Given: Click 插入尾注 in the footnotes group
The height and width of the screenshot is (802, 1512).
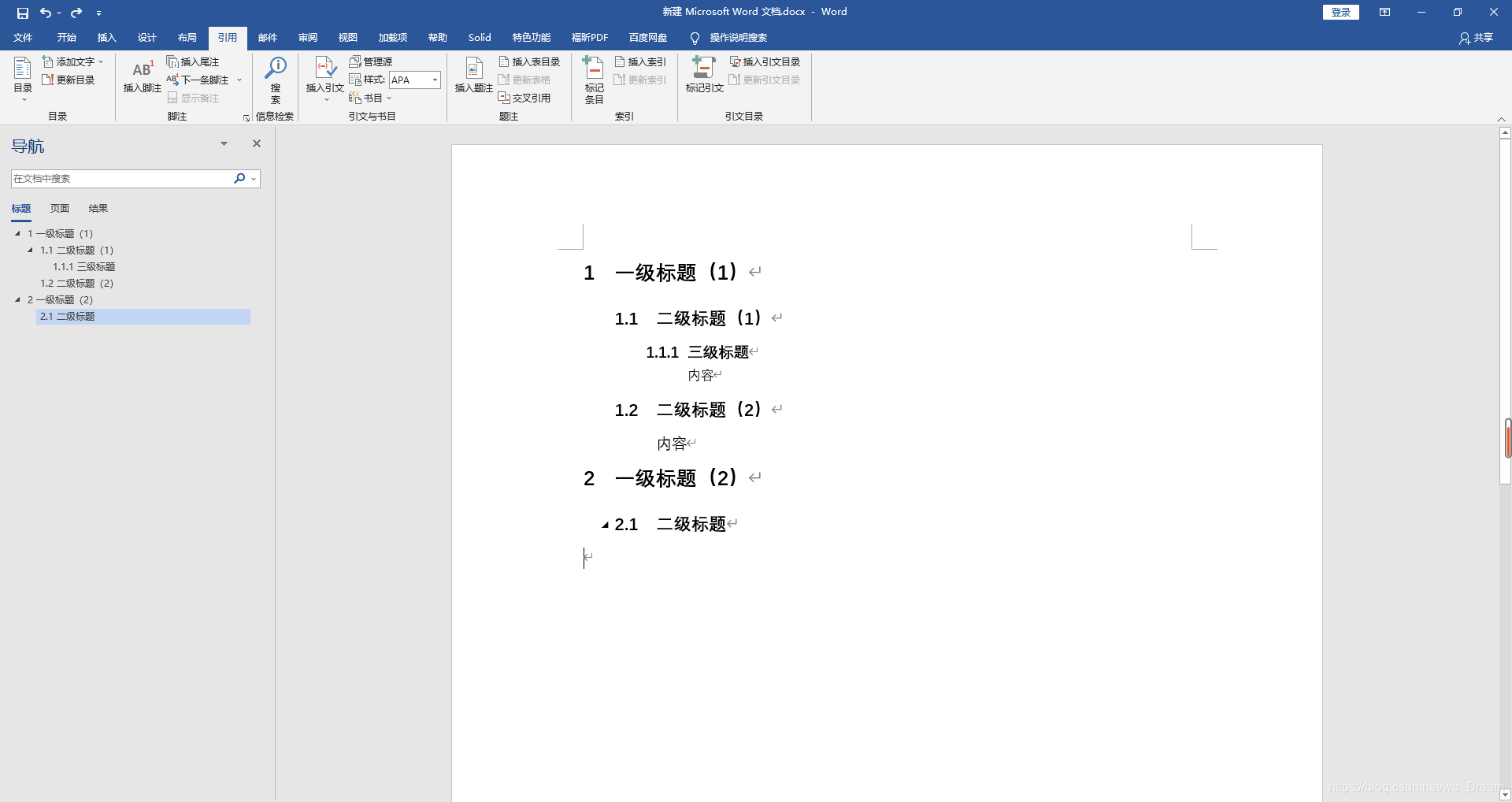Looking at the screenshot, I should point(193,61).
